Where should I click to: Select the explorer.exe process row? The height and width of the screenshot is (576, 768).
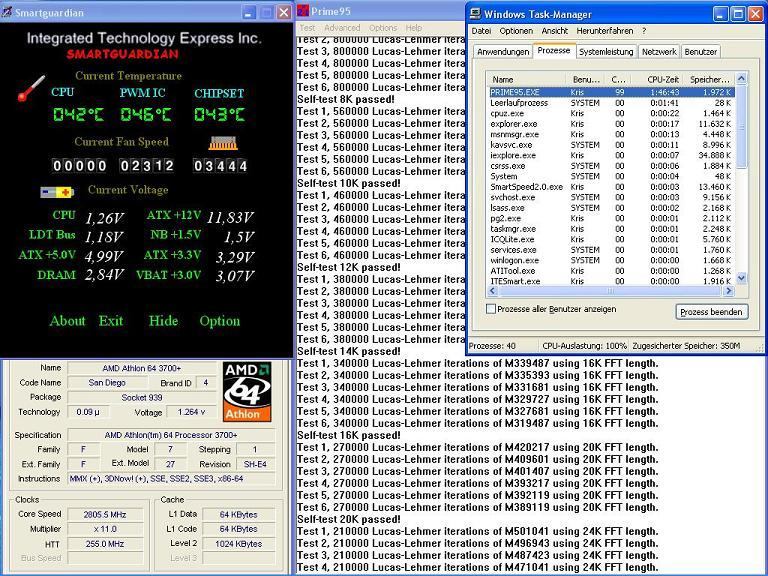[x=611, y=124]
